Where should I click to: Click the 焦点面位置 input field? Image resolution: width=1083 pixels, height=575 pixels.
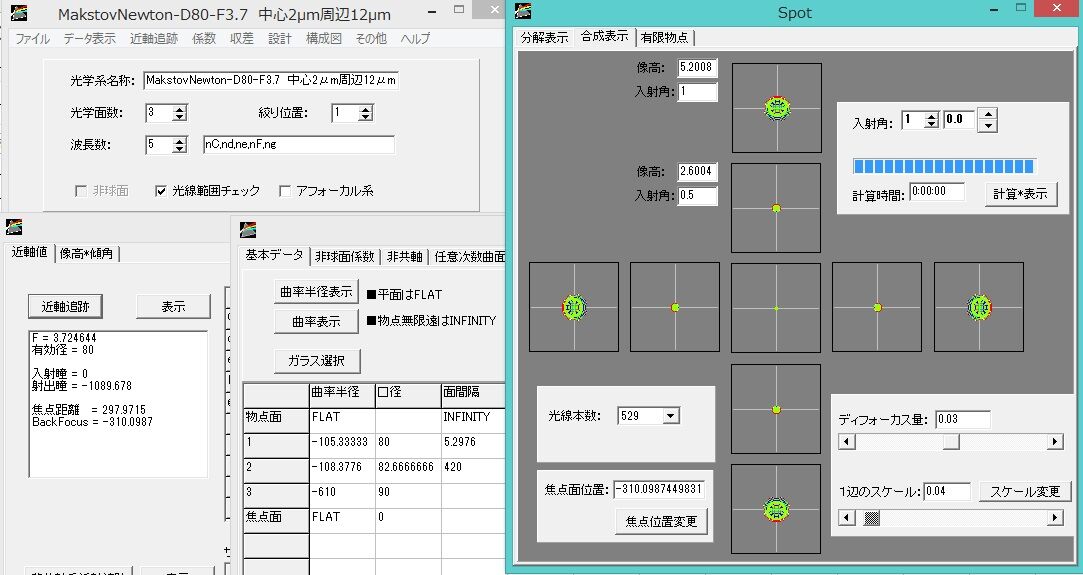click(x=659, y=489)
